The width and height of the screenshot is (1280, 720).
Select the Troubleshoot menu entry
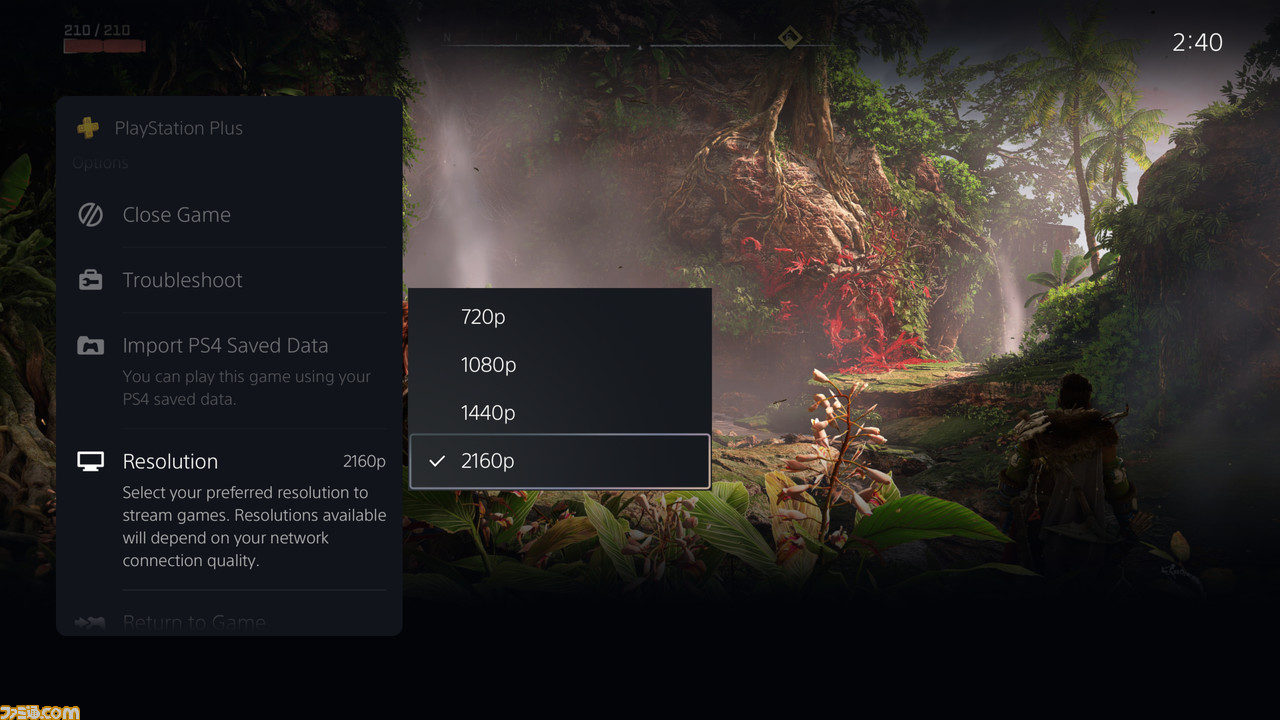231,280
